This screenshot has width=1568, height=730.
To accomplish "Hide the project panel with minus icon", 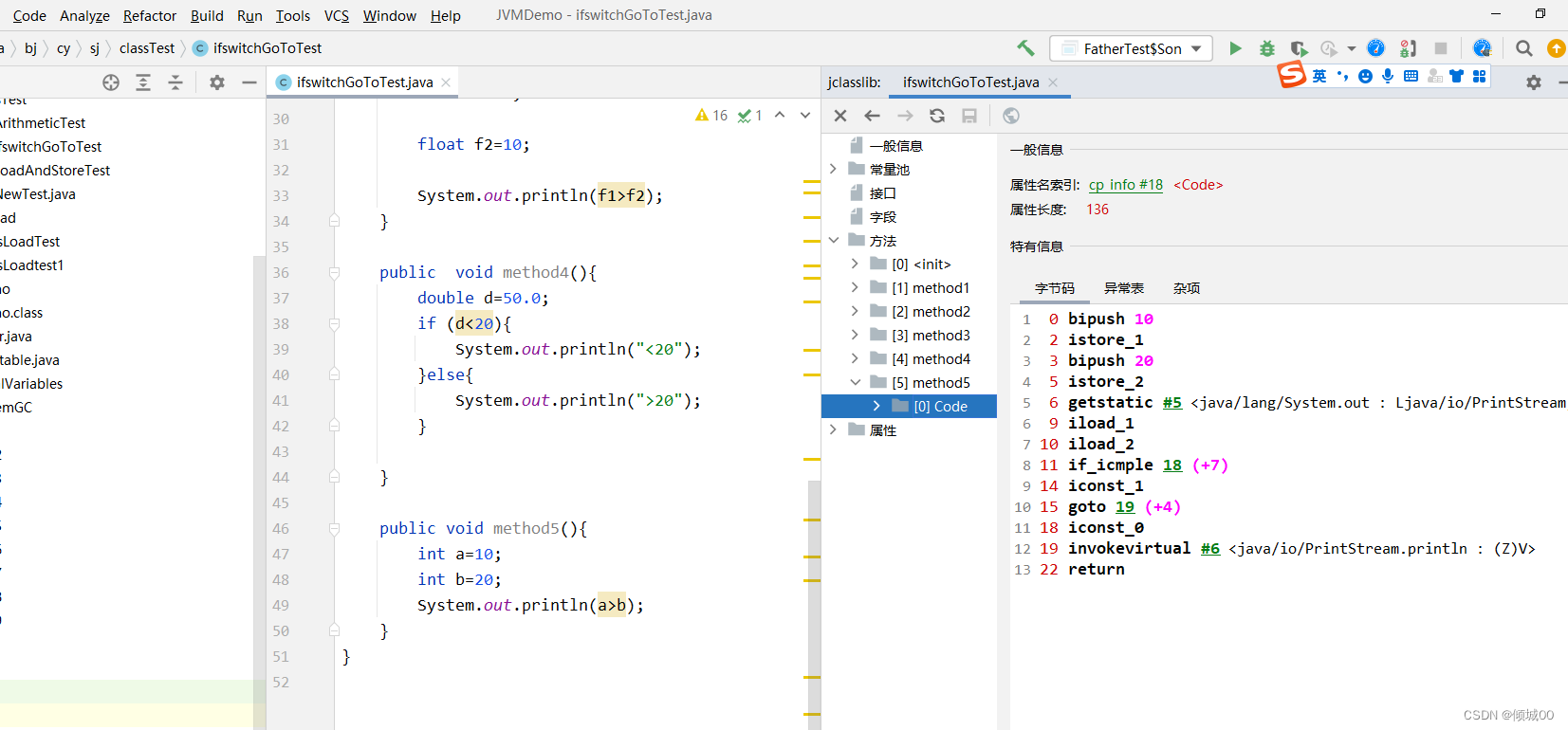I will click(x=249, y=82).
